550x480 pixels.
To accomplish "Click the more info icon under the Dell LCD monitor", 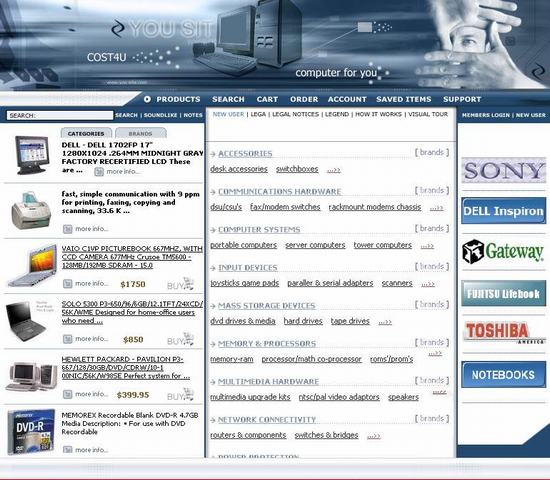I will (x=99, y=172).
